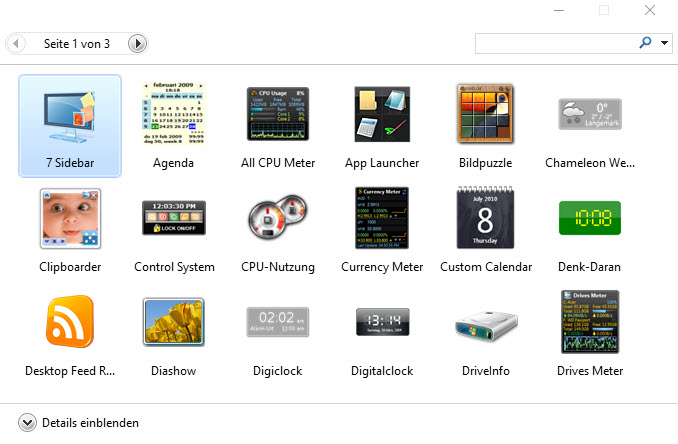This screenshot has height=444, width=678.
Task: Select the Clipboarder gadget icon
Action: pyautogui.click(x=70, y=218)
